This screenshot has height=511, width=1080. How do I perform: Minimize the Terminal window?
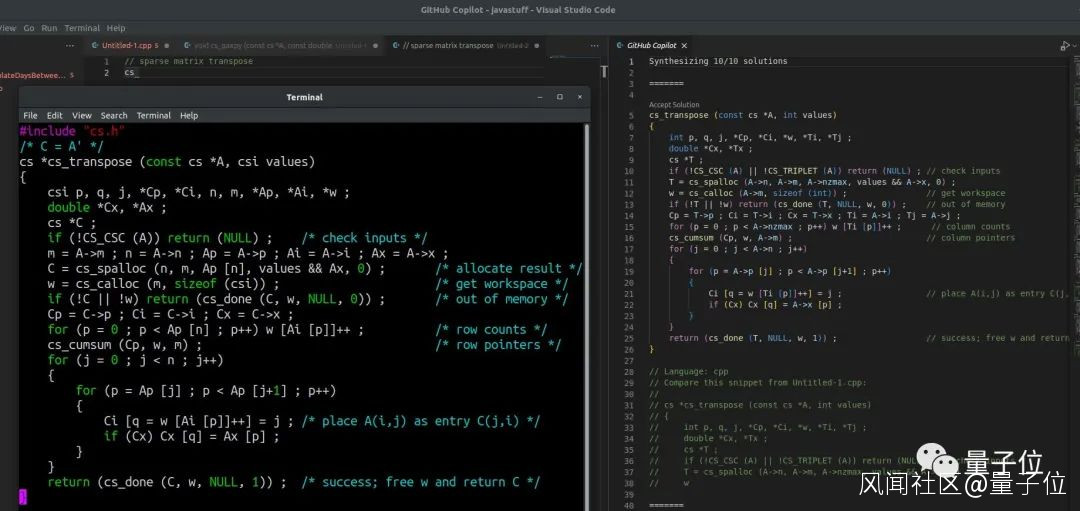tap(540, 97)
